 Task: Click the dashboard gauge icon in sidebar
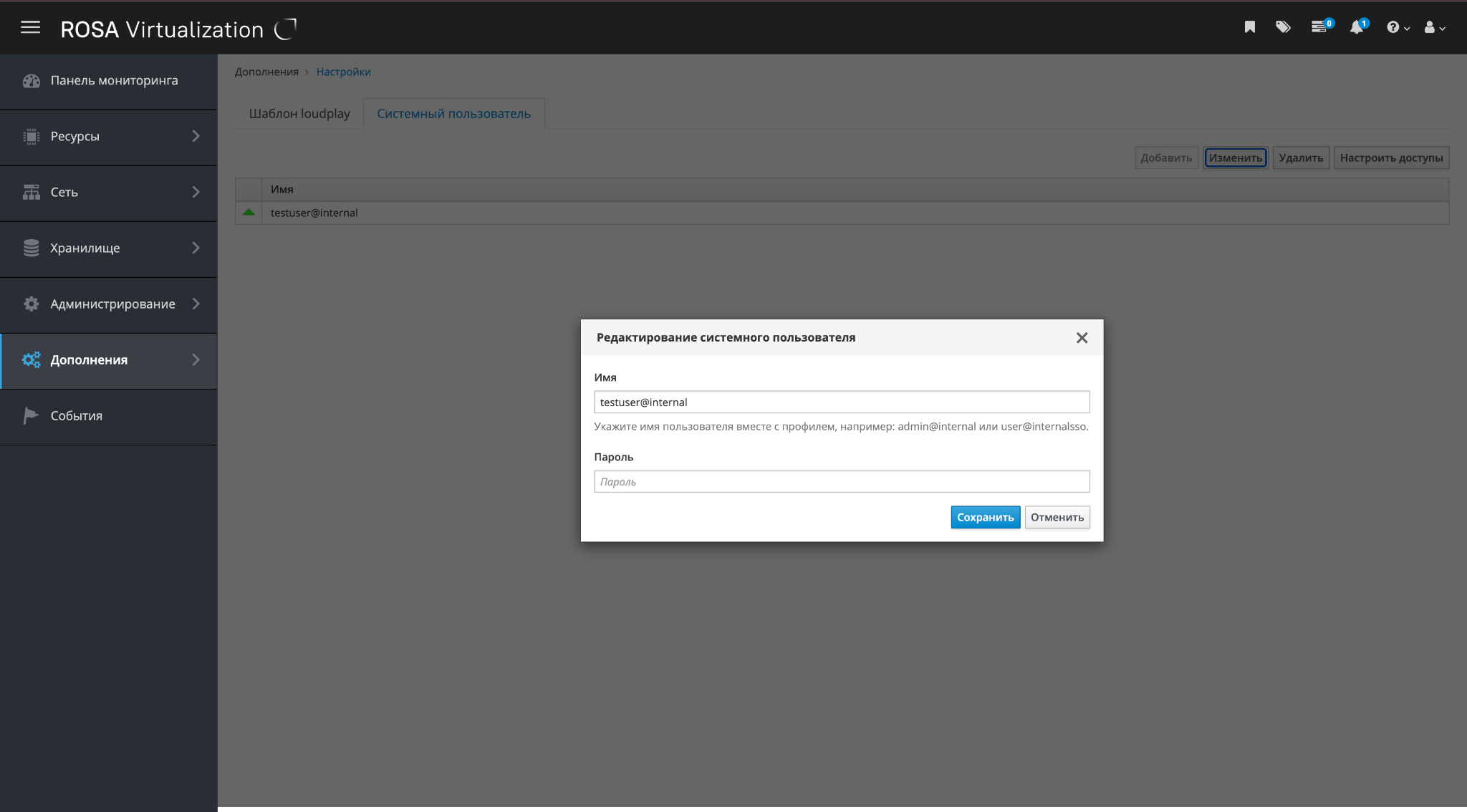tap(31, 81)
